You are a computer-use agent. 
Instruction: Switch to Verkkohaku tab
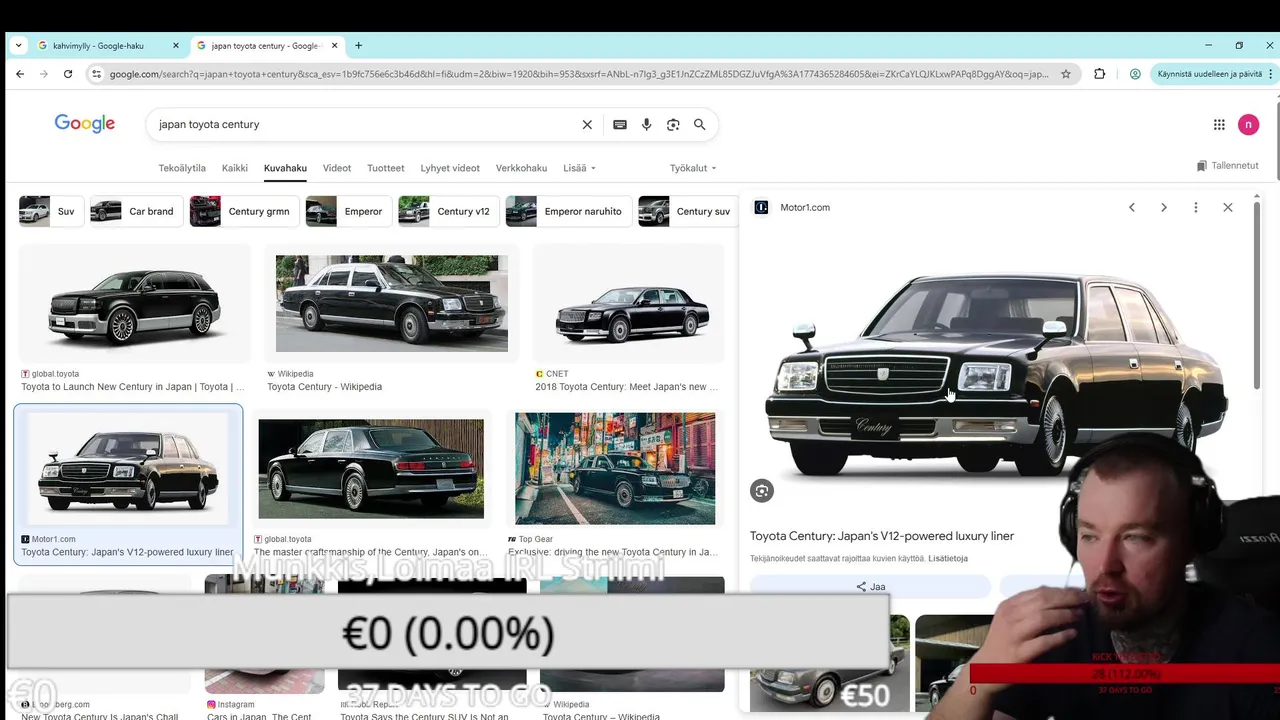[x=522, y=168]
